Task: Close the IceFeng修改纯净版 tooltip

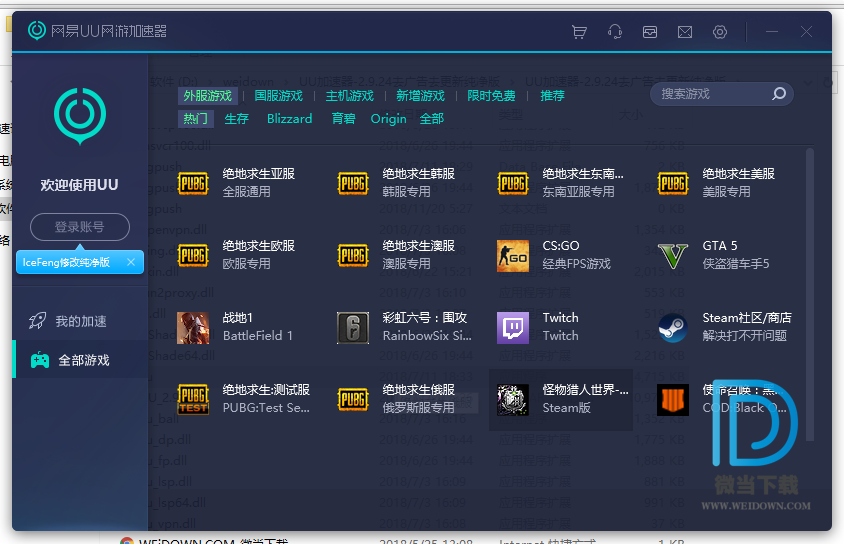Action: (x=131, y=262)
